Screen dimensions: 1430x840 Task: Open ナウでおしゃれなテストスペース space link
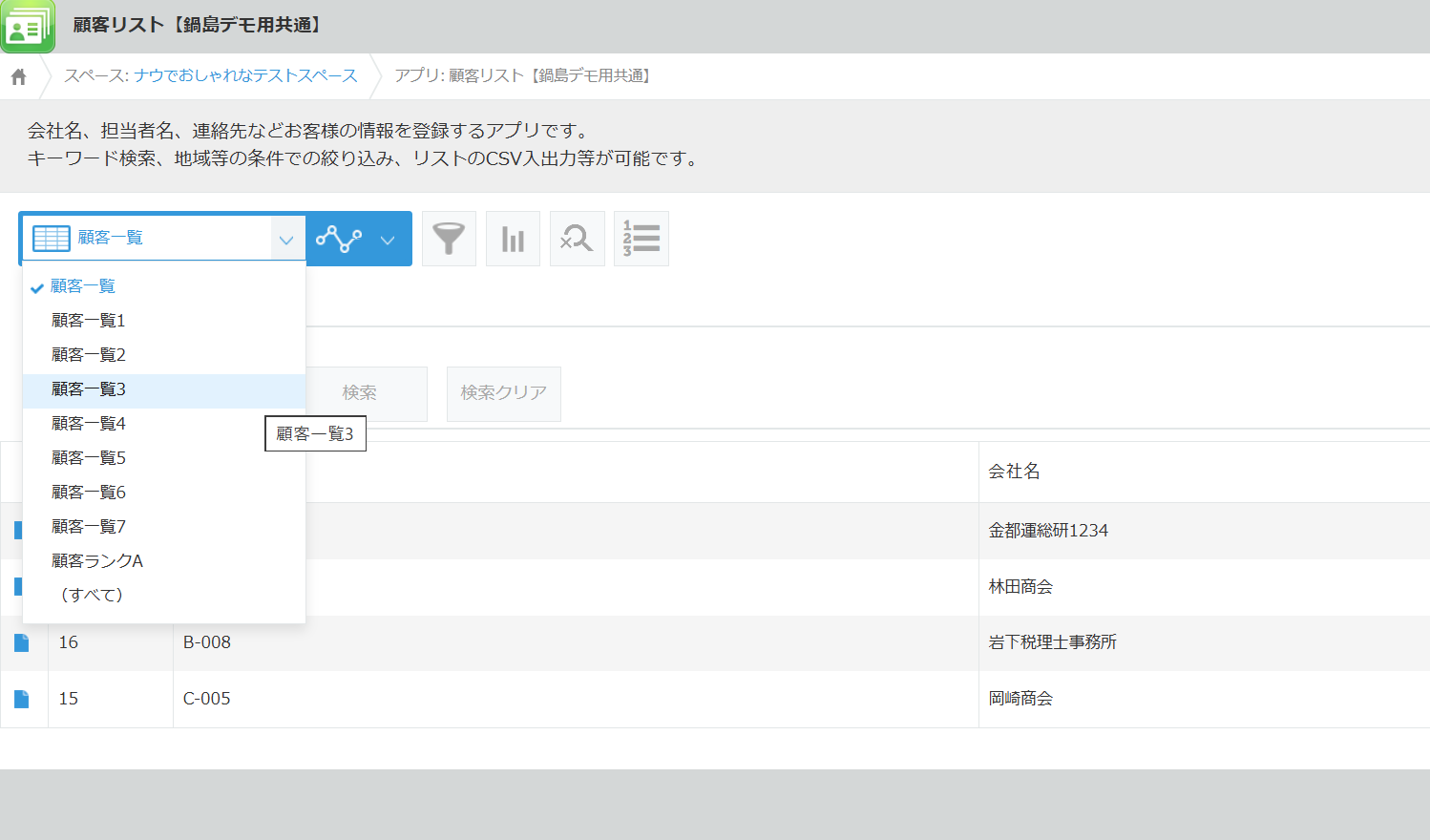(245, 76)
